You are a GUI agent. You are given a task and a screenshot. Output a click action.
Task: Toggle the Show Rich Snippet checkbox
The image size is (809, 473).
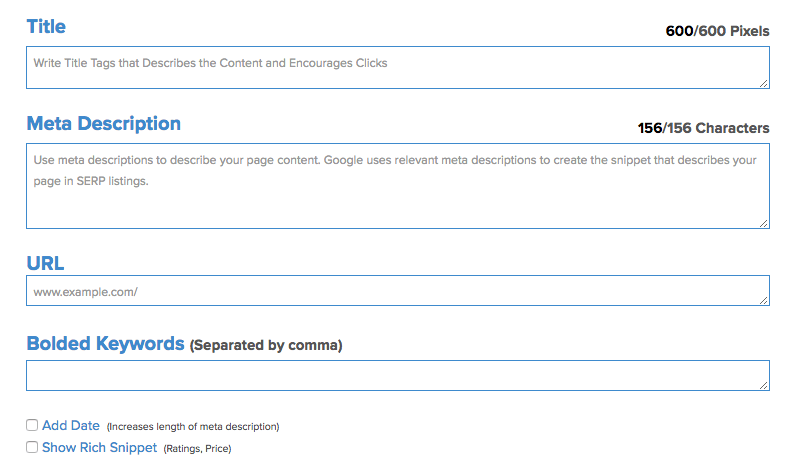pyautogui.click(x=32, y=447)
